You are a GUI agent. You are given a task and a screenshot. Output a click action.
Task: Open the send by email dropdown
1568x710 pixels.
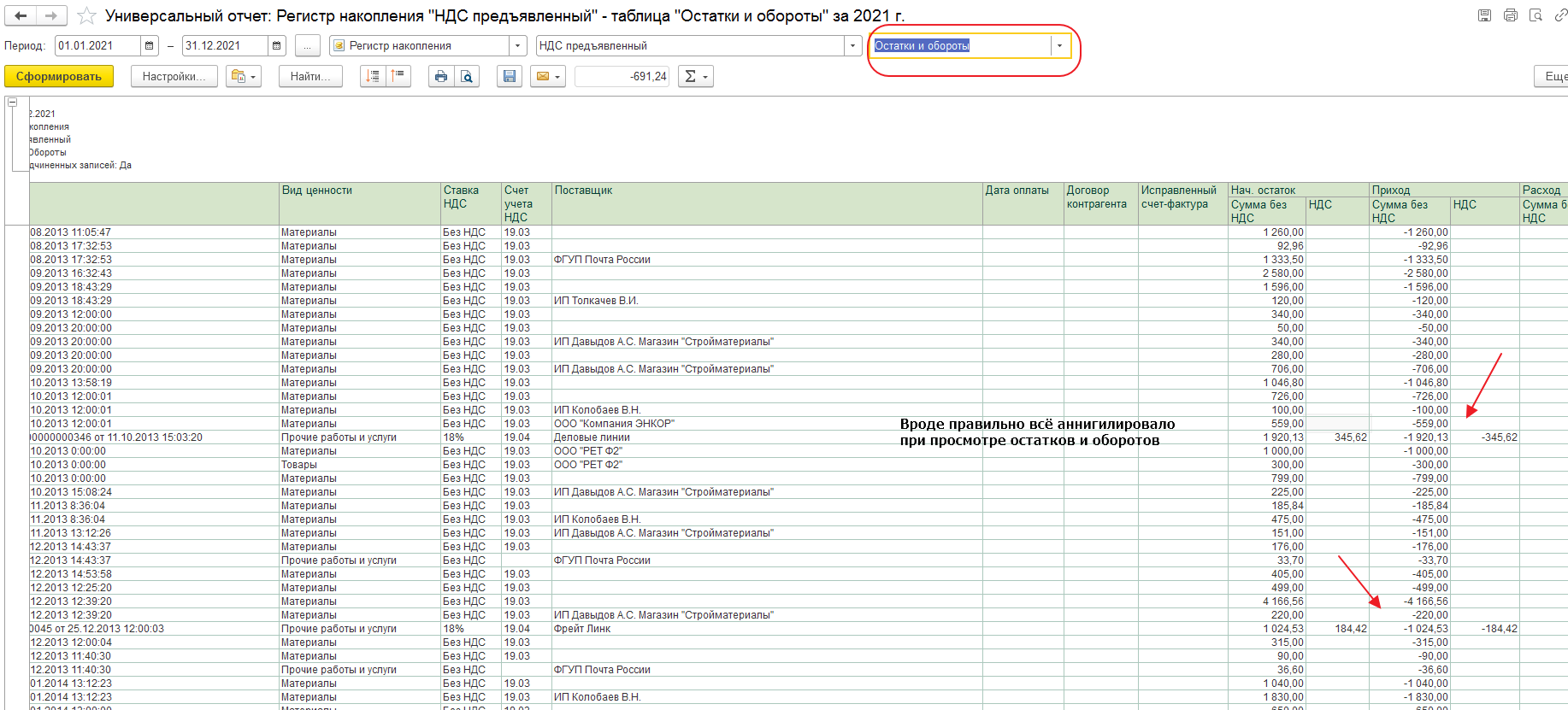pos(547,77)
